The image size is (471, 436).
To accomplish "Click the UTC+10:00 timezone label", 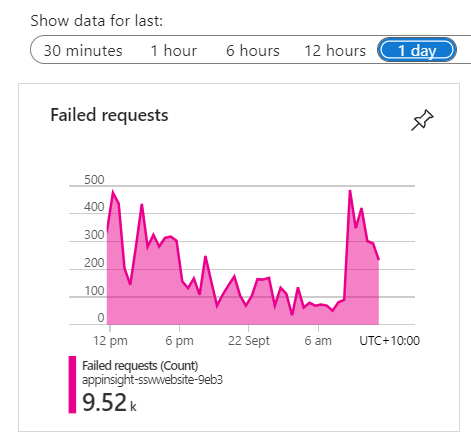I will click(389, 341).
